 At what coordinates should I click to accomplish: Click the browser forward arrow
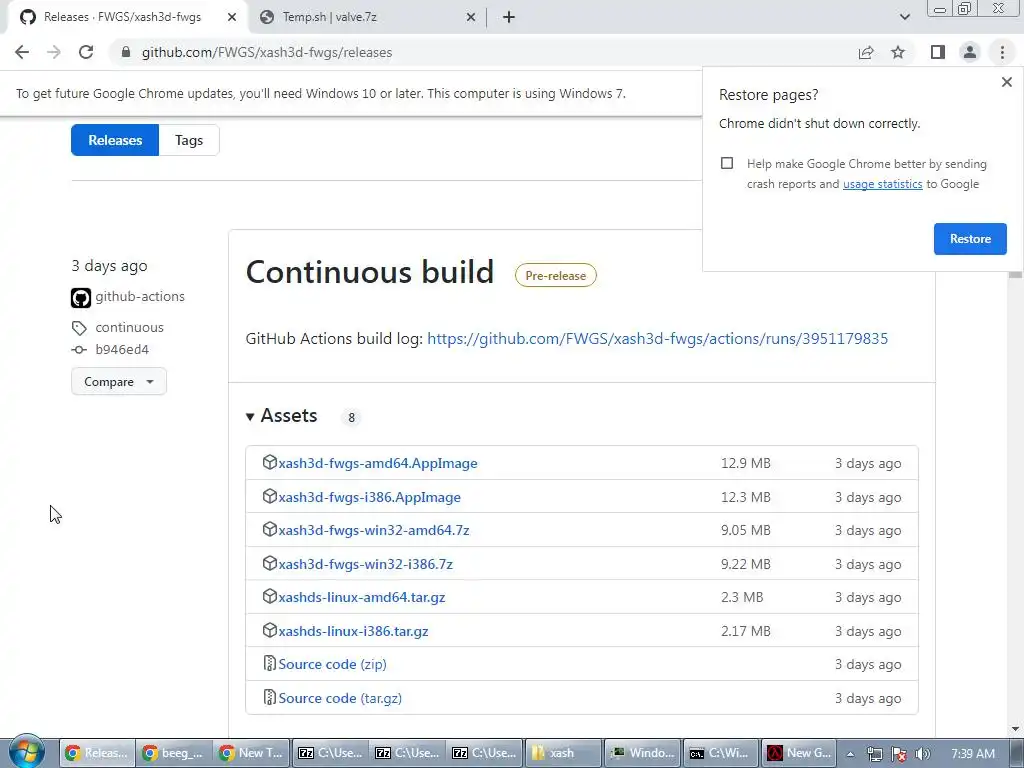(x=54, y=52)
